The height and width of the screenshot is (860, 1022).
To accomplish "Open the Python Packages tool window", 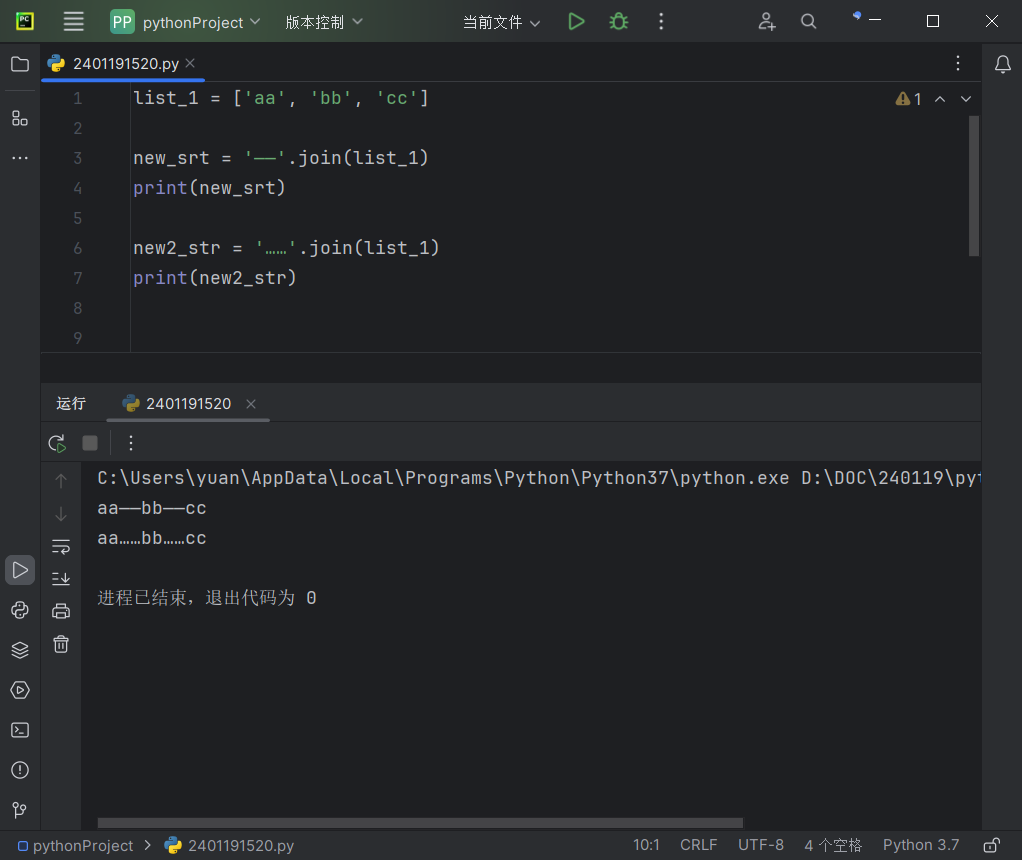I will tap(20, 650).
